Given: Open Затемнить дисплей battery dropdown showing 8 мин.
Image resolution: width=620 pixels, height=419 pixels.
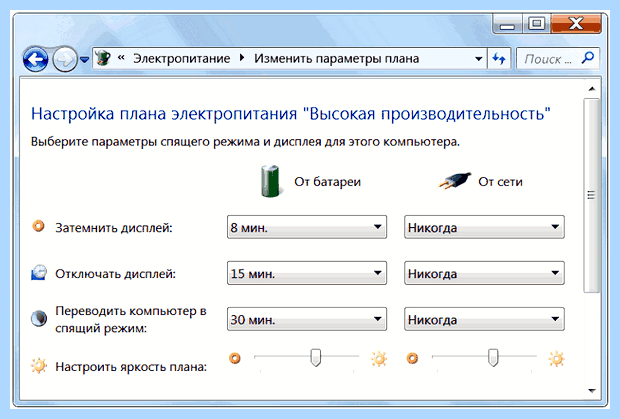Looking at the screenshot, I should tap(307, 227).
